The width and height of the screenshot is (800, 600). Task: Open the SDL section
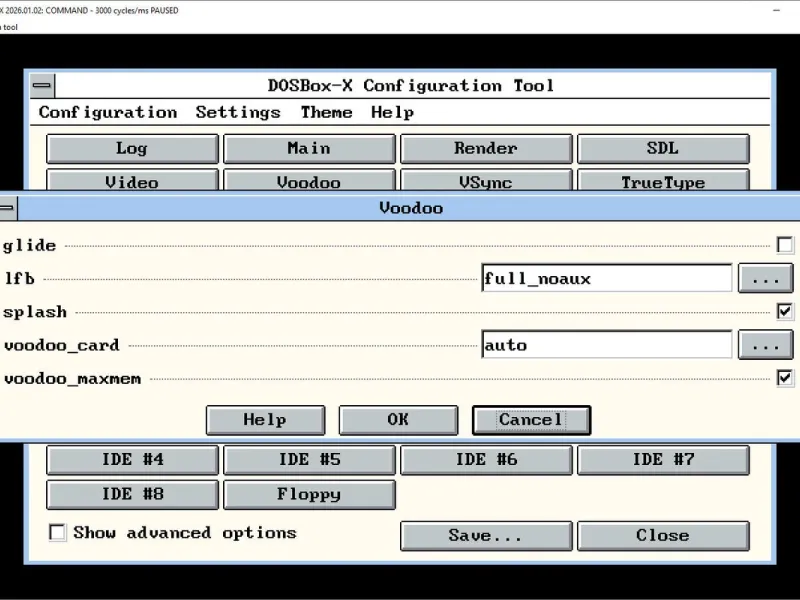coord(663,148)
